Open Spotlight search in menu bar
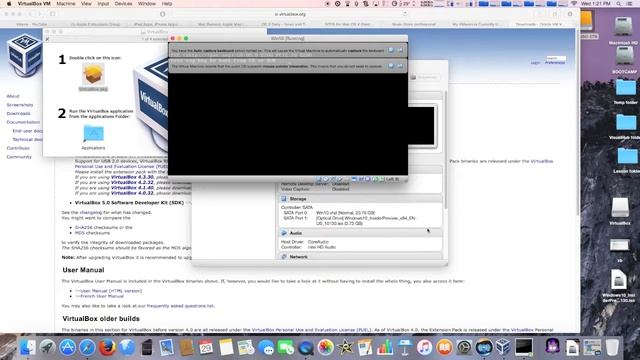 pyautogui.click(x=619, y=4)
